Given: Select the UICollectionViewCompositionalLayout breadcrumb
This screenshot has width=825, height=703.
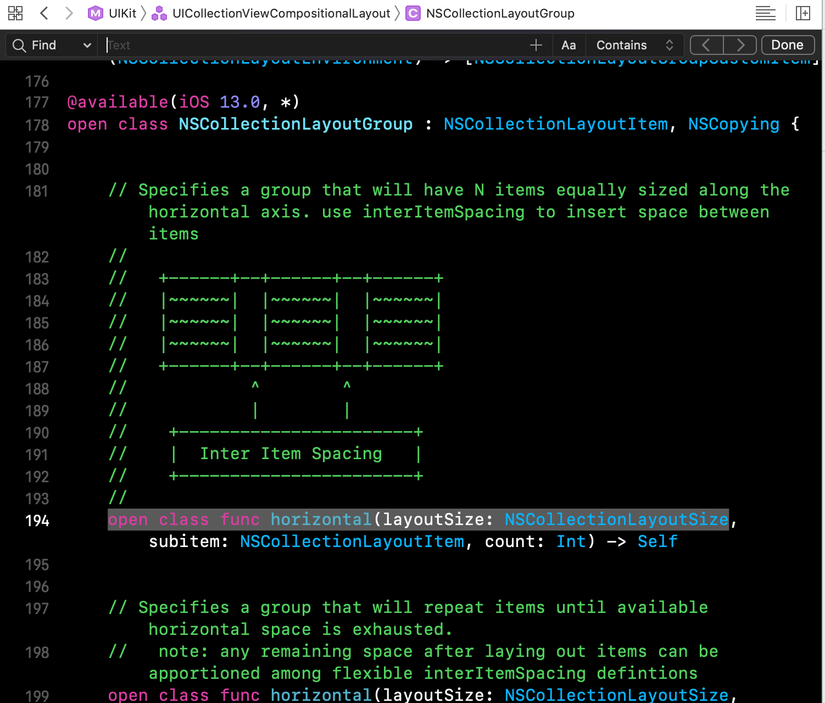Looking at the screenshot, I should [271, 13].
